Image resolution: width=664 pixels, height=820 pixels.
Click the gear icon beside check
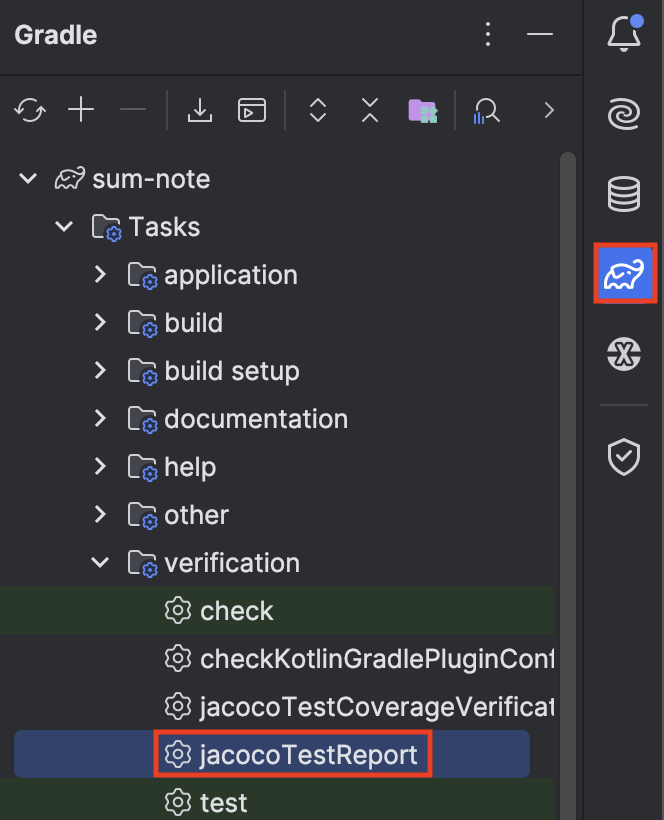pyautogui.click(x=178, y=610)
